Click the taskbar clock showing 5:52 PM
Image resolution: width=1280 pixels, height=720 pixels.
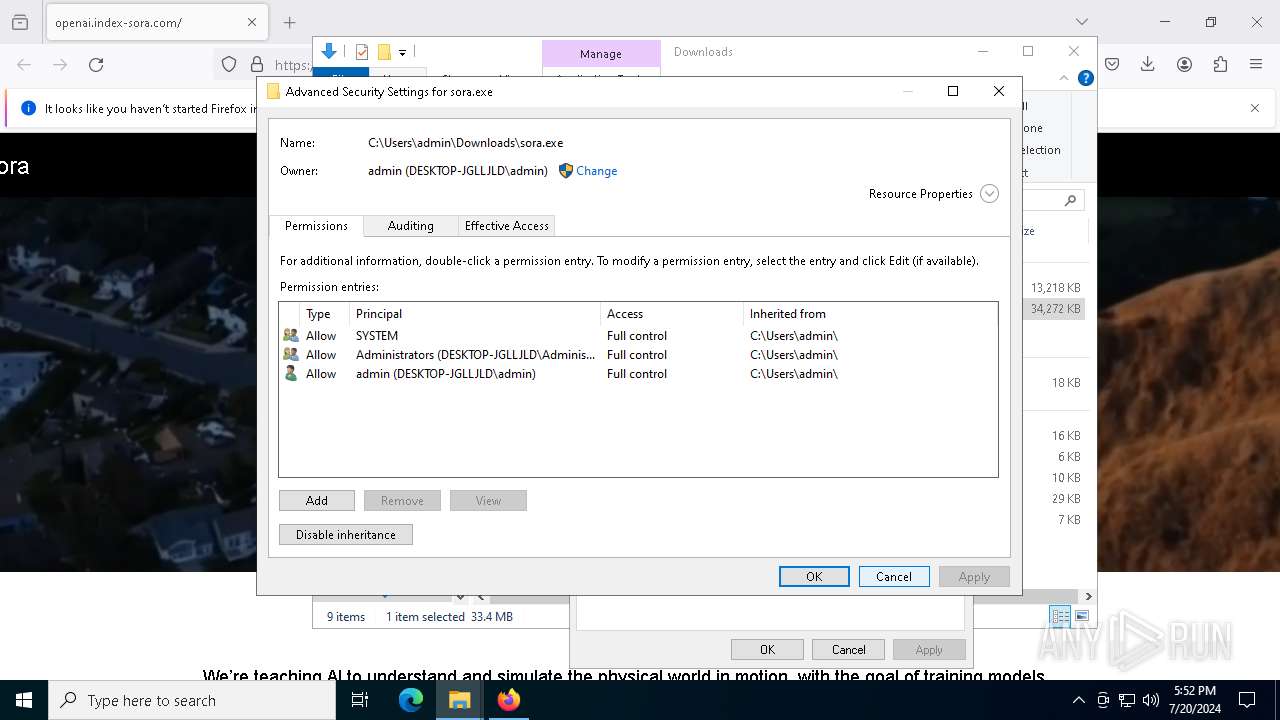click(x=1195, y=700)
